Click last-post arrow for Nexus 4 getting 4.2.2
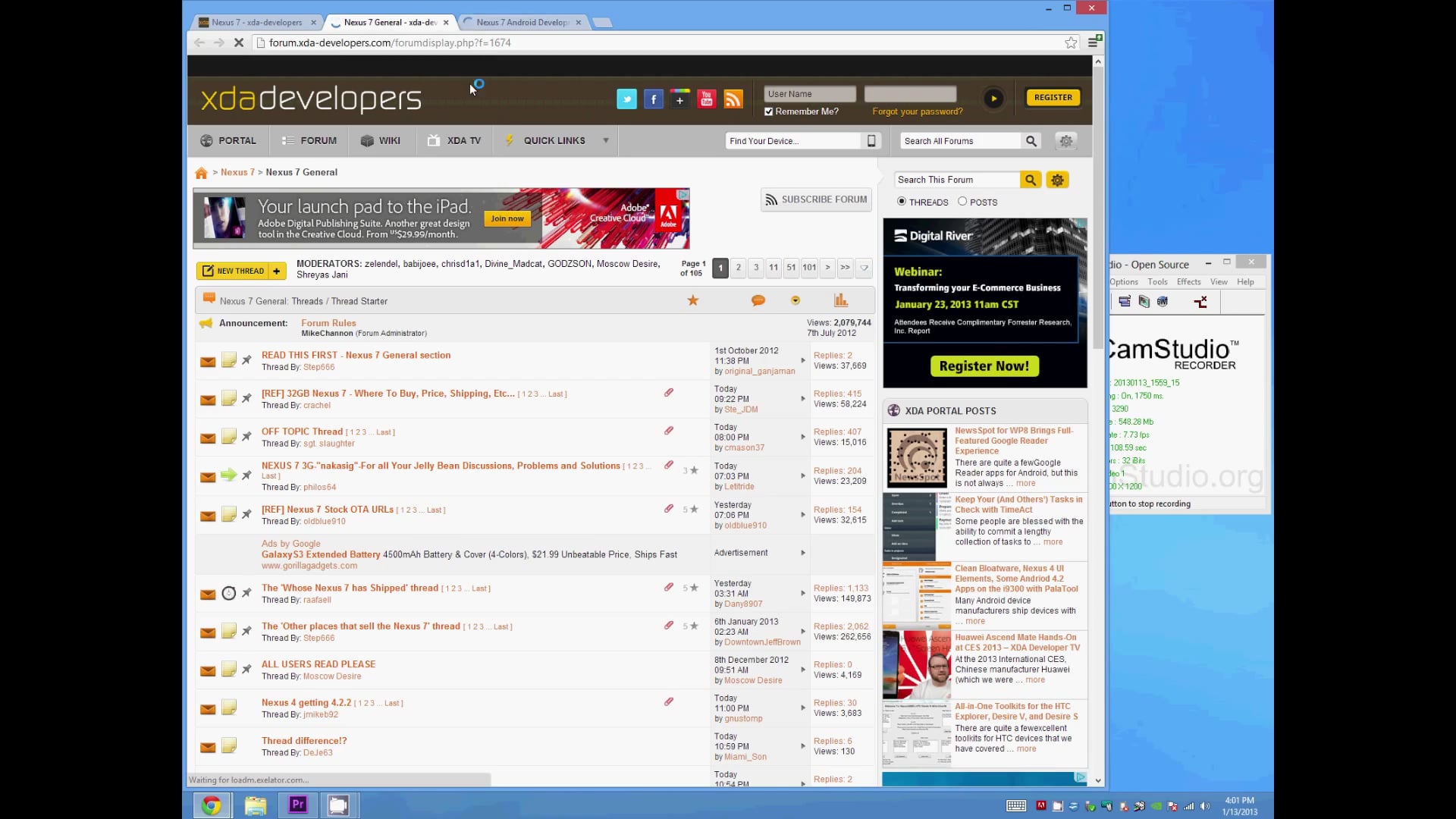The image size is (1456, 819). tap(803, 708)
